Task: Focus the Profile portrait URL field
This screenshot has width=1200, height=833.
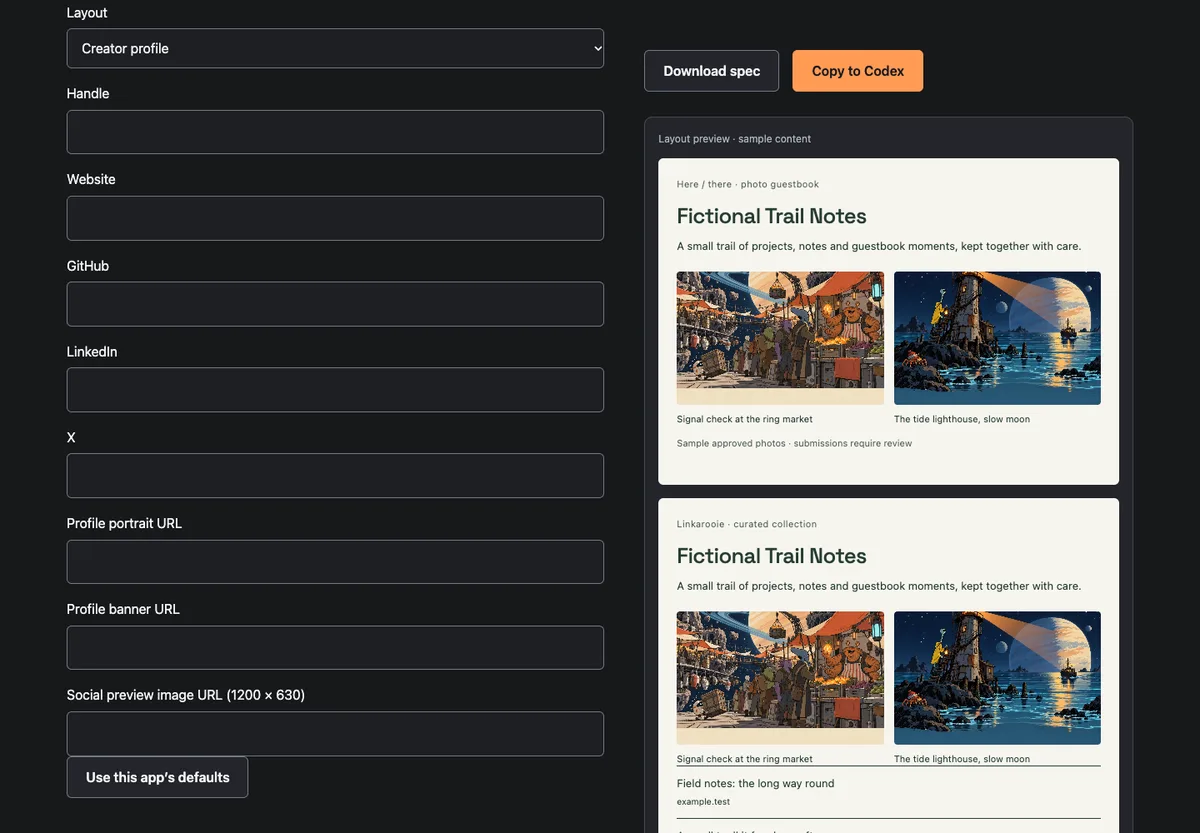Action: coord(335,562)
